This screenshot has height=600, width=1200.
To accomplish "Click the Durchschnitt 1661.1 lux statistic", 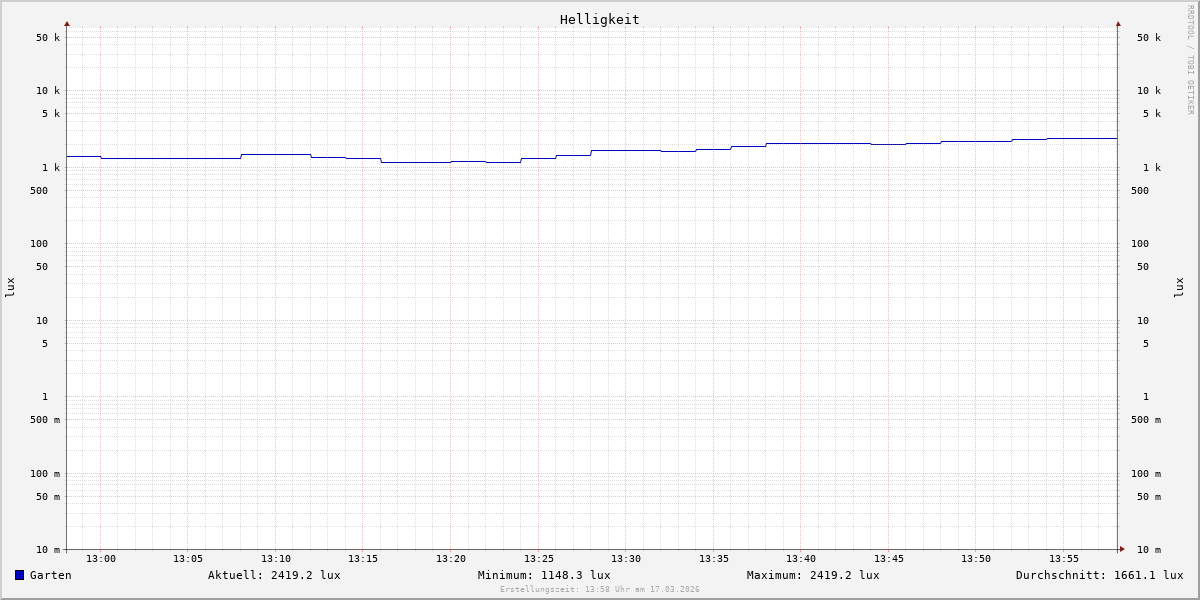I will (x=1099, y=575).
